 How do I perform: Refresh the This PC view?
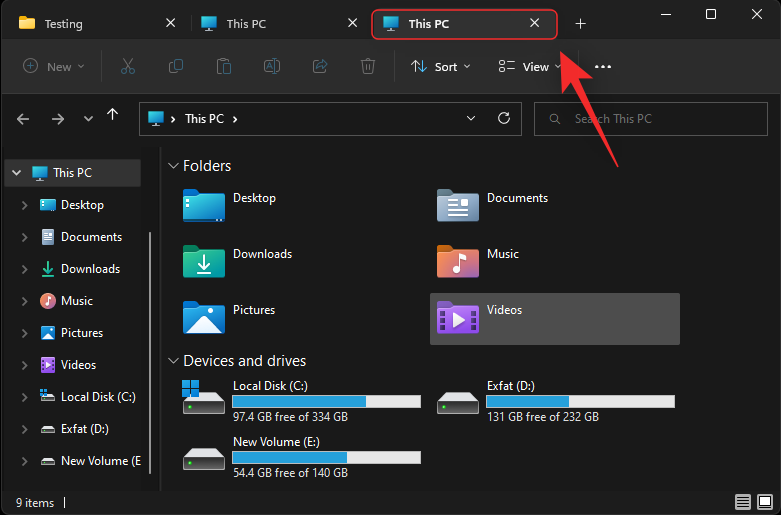[504, 118]
